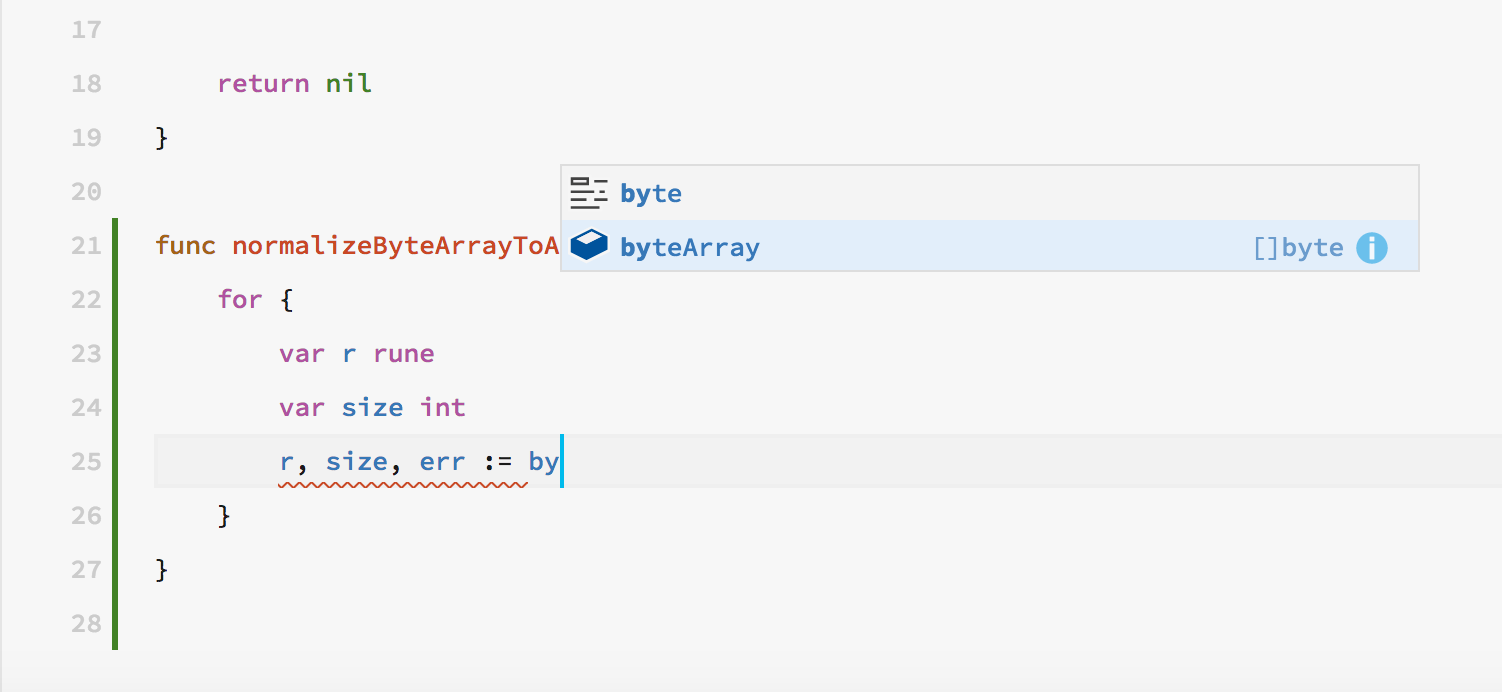Click the 'return nil' statement
The height and width of the screenshot is (692, 1502).
click(295, 83)
